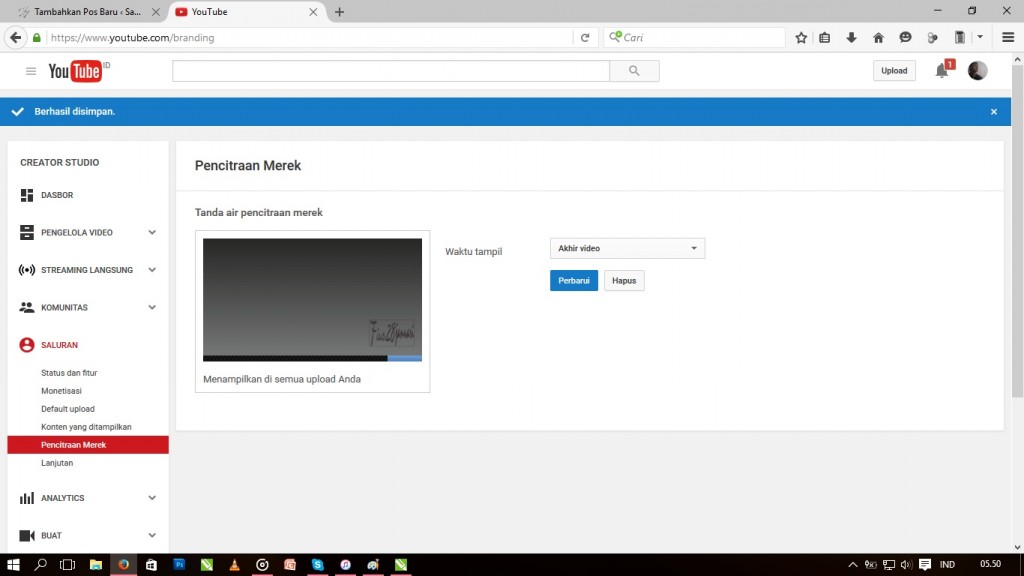Screen dimensions: 1024x576
Task: Open browser toolbar overflow dropdown arrow
Action: pos(980,38)
